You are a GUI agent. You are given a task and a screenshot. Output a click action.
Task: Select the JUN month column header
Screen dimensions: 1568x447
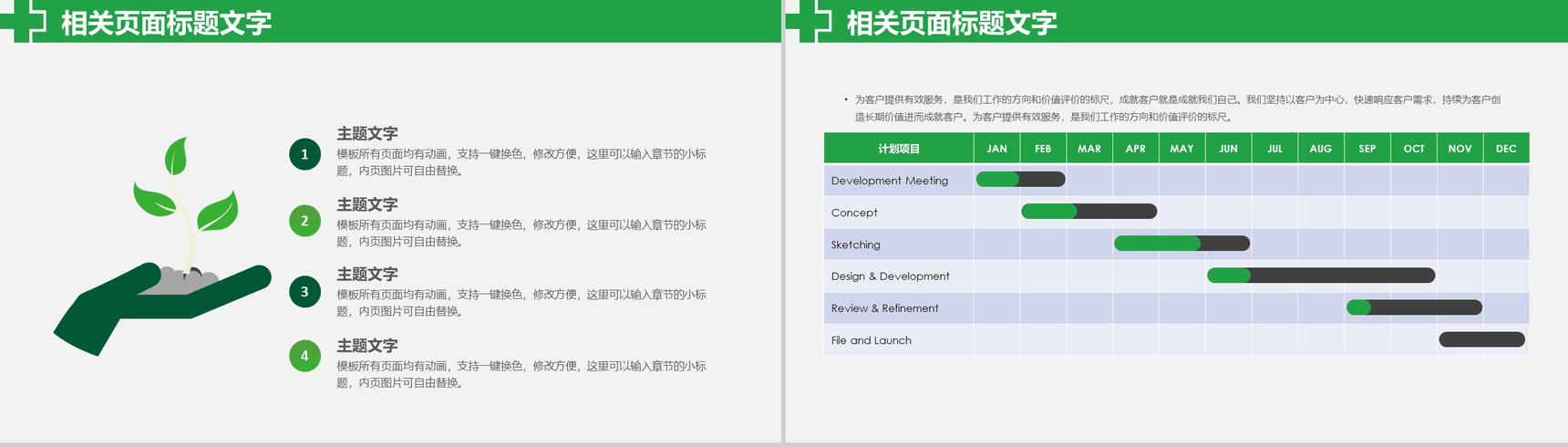pyautogui.click(x=1228, y=149)
